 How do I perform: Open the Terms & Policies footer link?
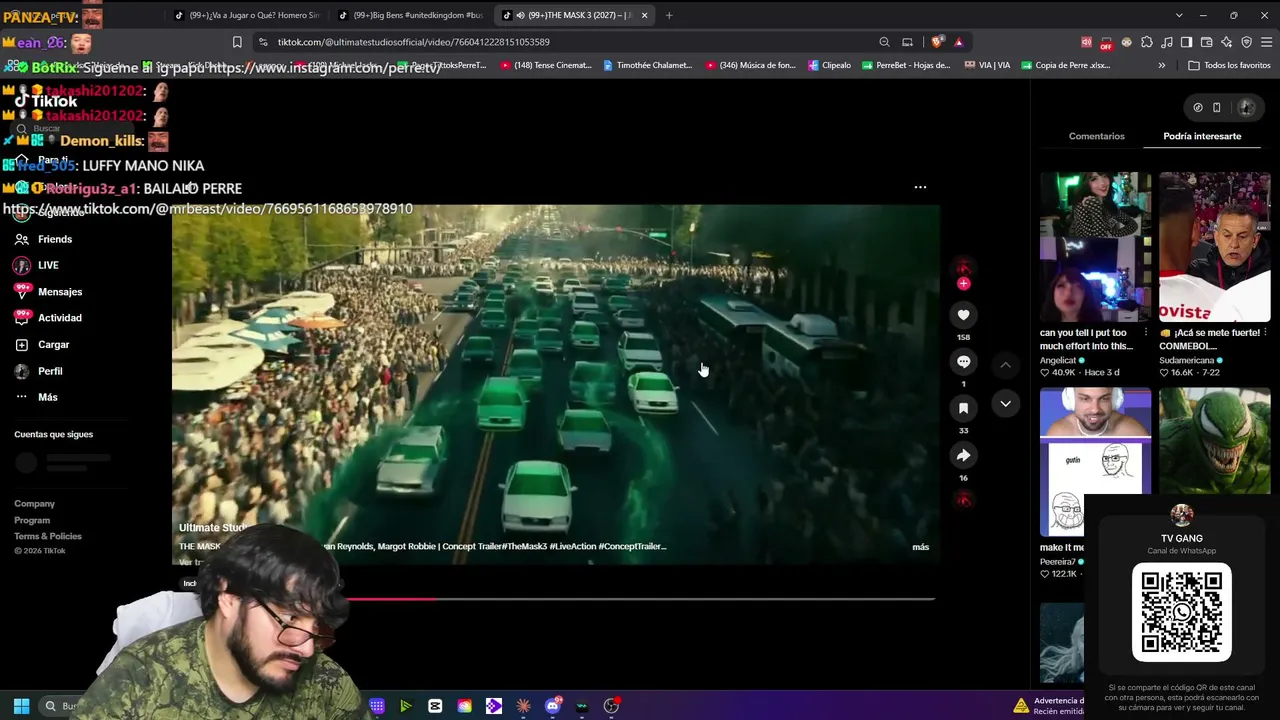[48, 536]
